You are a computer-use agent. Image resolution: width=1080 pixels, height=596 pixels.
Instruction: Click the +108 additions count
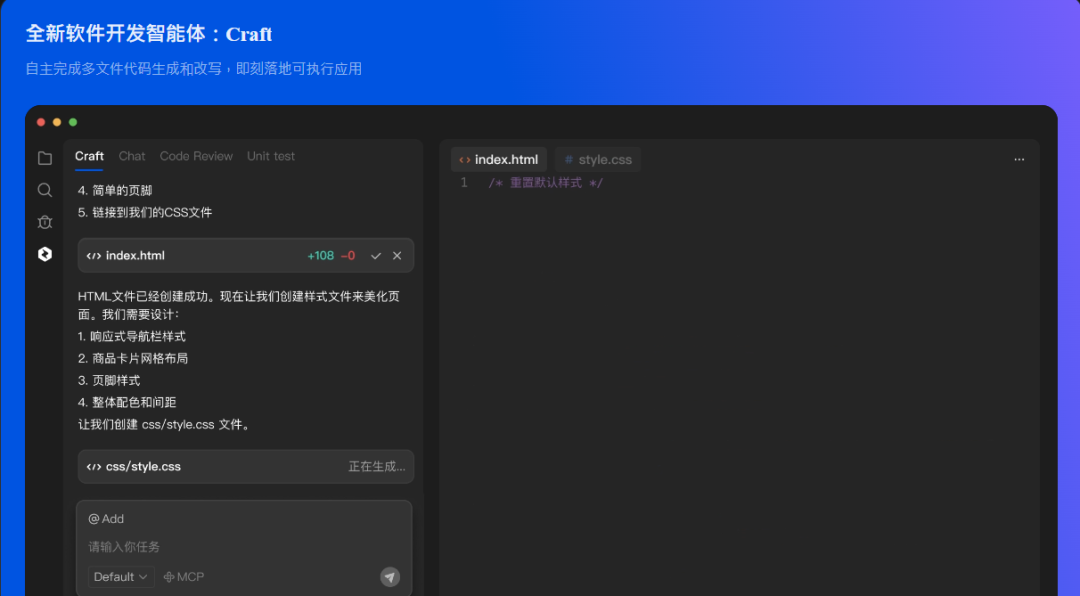tap(320, 256)
